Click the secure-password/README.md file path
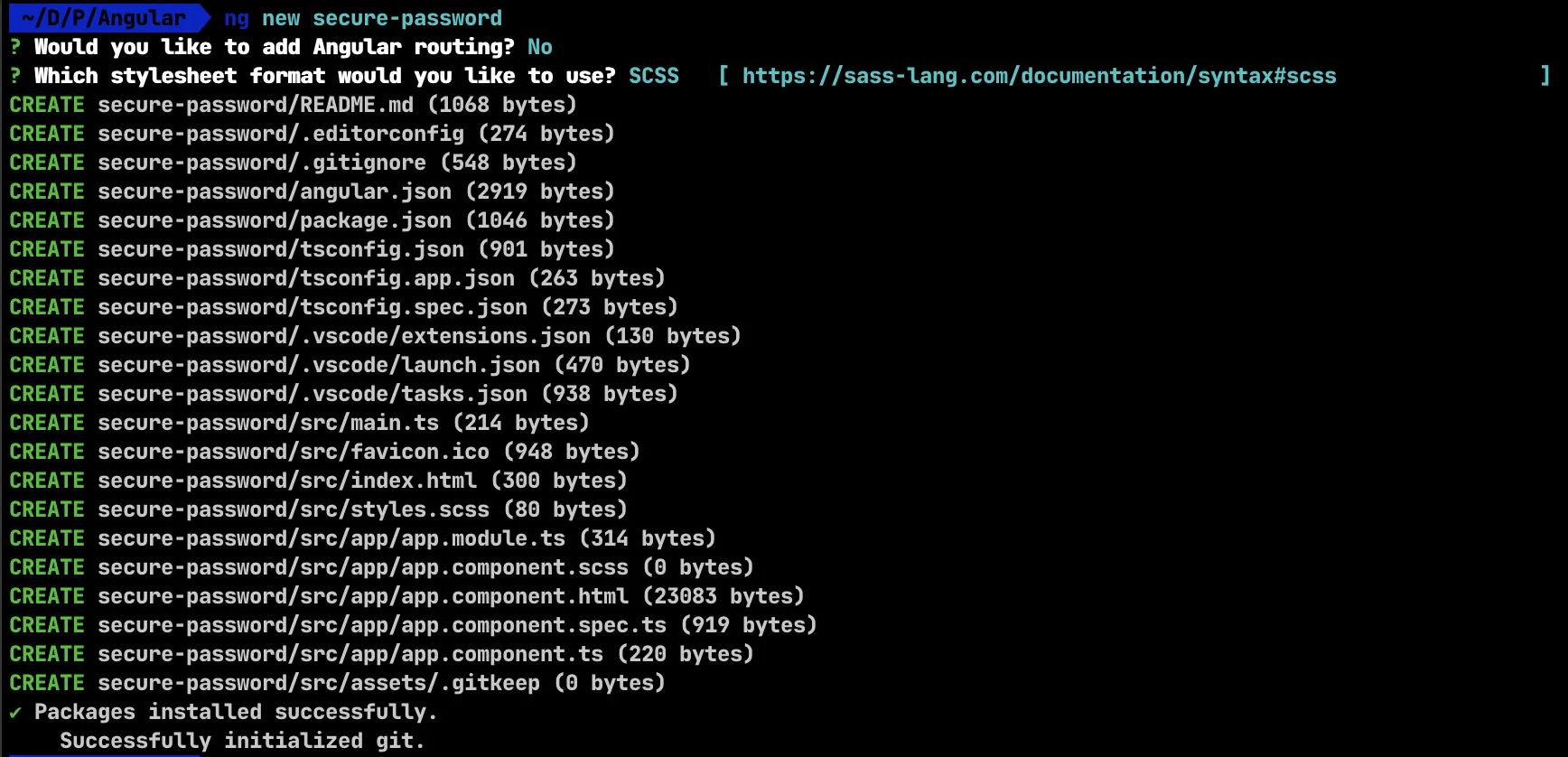 tap(256, 105)
